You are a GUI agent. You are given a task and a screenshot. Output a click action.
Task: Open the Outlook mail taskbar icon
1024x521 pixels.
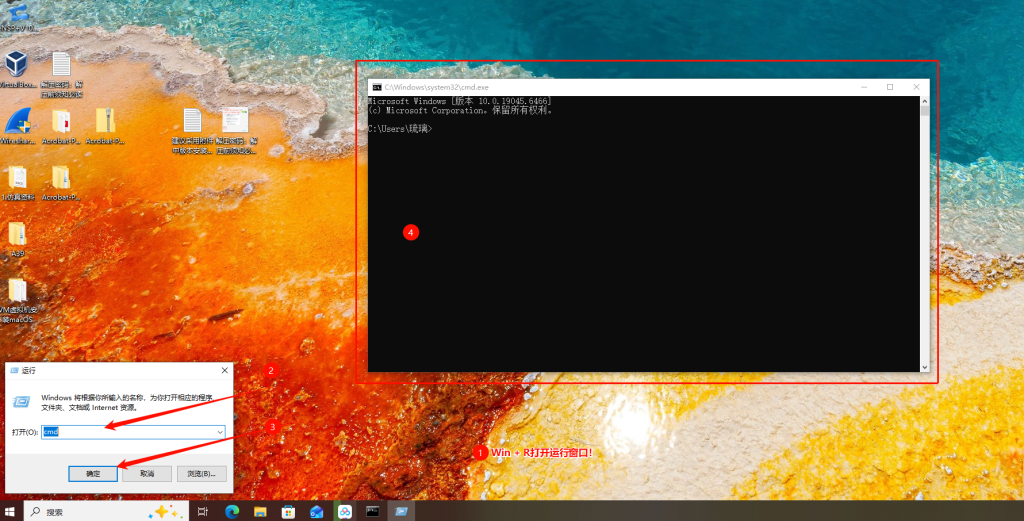pos(316,511)
